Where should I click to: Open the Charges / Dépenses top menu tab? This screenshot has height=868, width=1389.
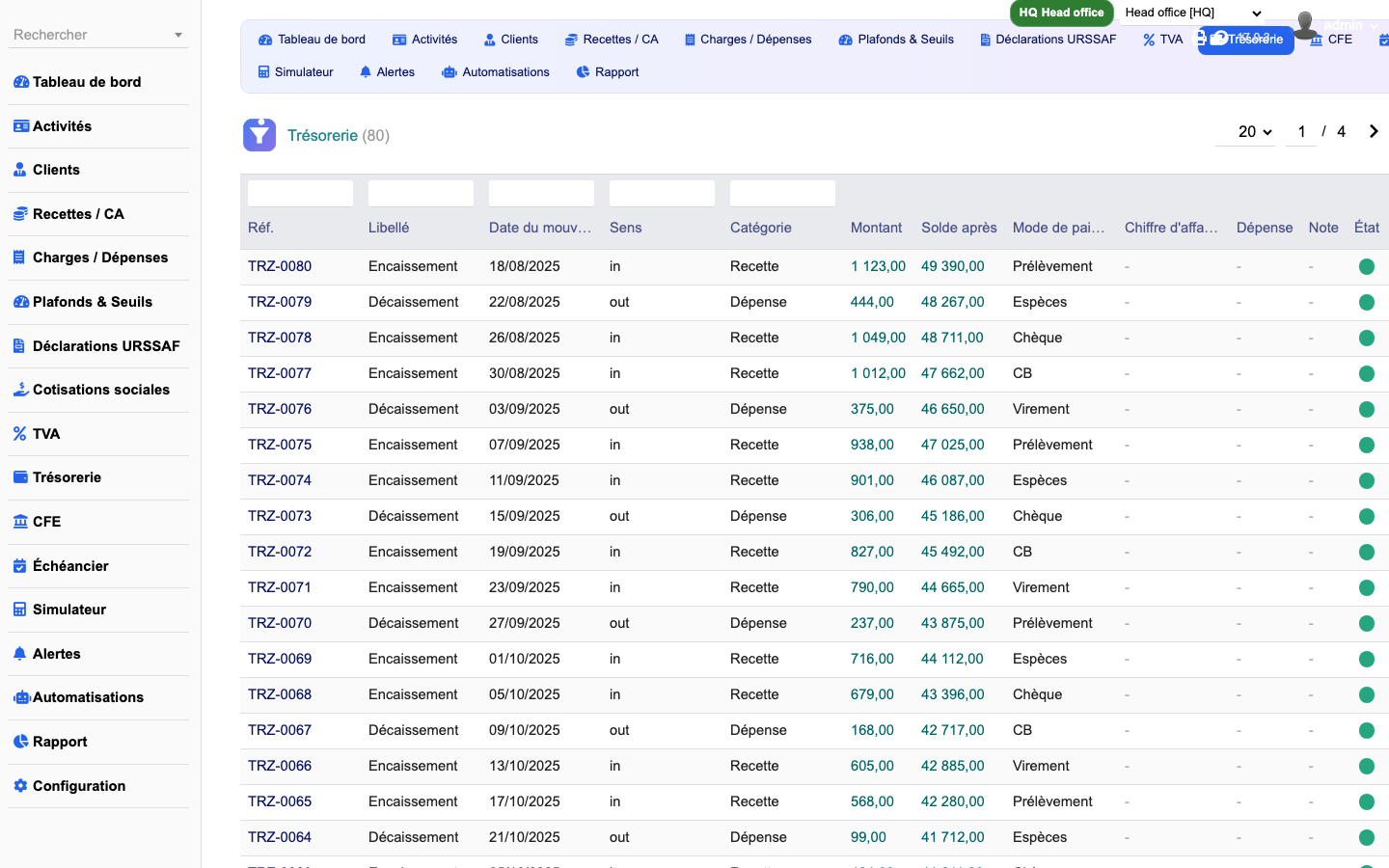[748, 40]
